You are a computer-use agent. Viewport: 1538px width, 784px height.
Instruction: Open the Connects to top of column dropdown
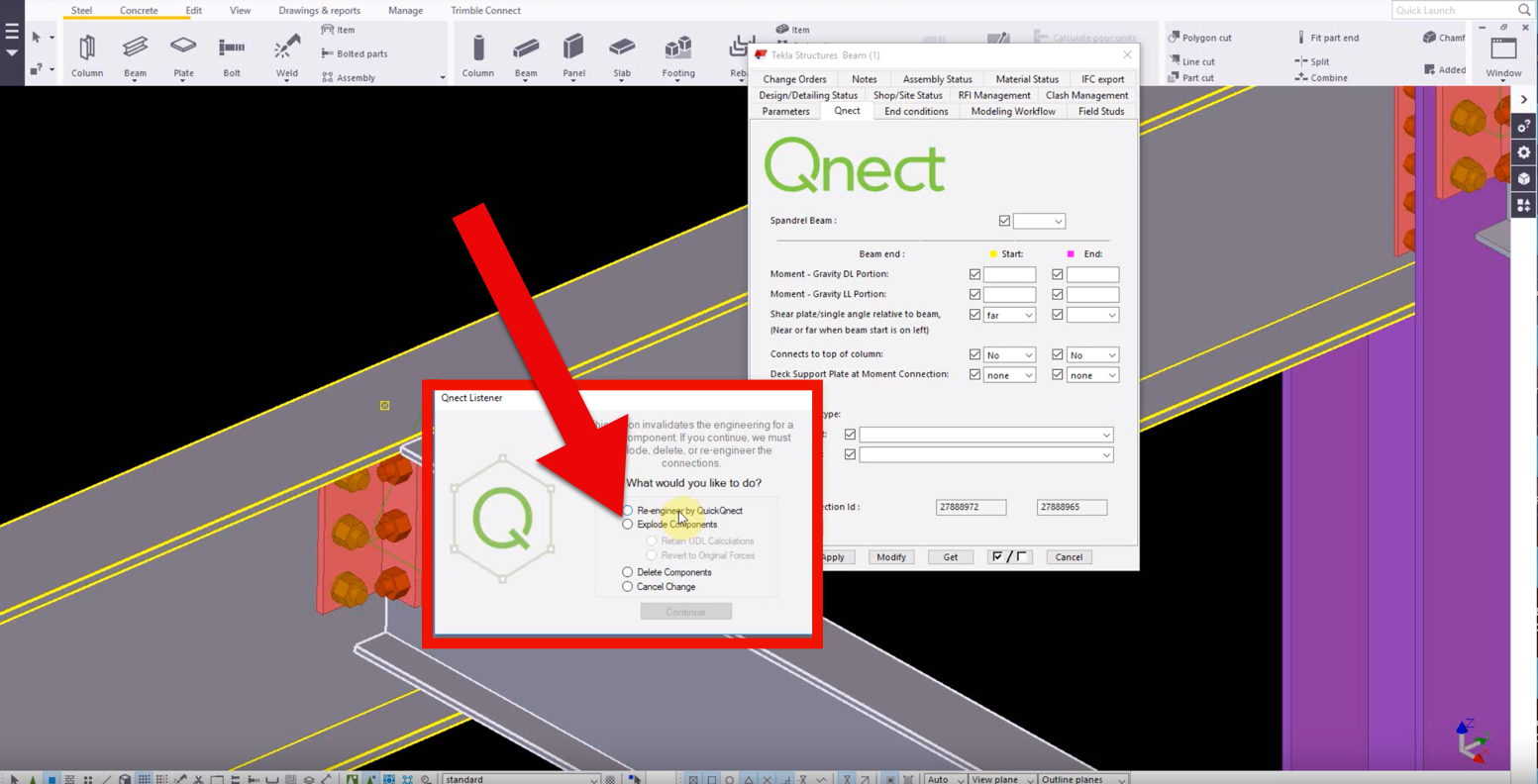click(x=1009, y=353)
